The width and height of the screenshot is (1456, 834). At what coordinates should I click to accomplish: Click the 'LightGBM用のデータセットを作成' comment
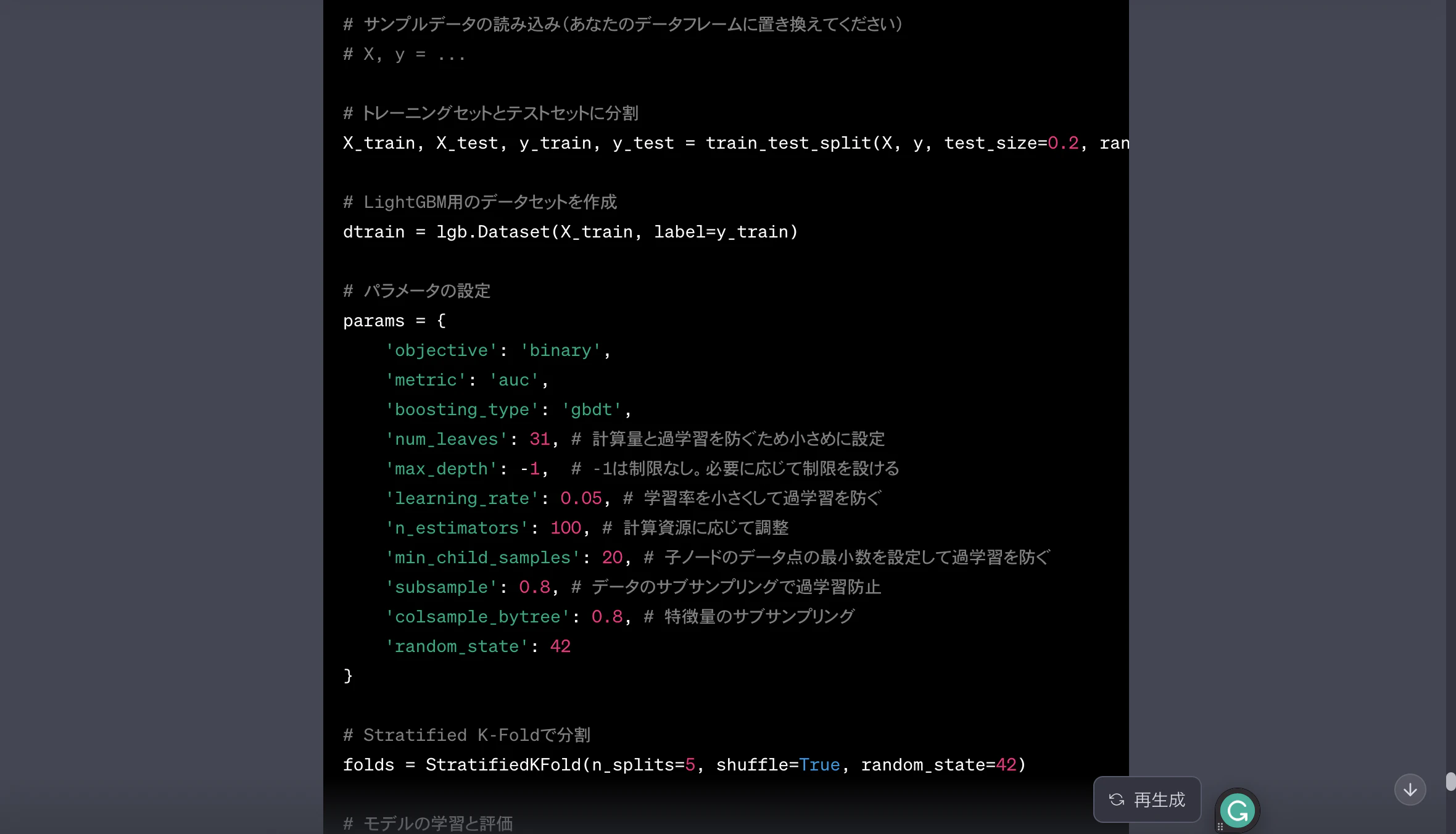tap(480, 202)
